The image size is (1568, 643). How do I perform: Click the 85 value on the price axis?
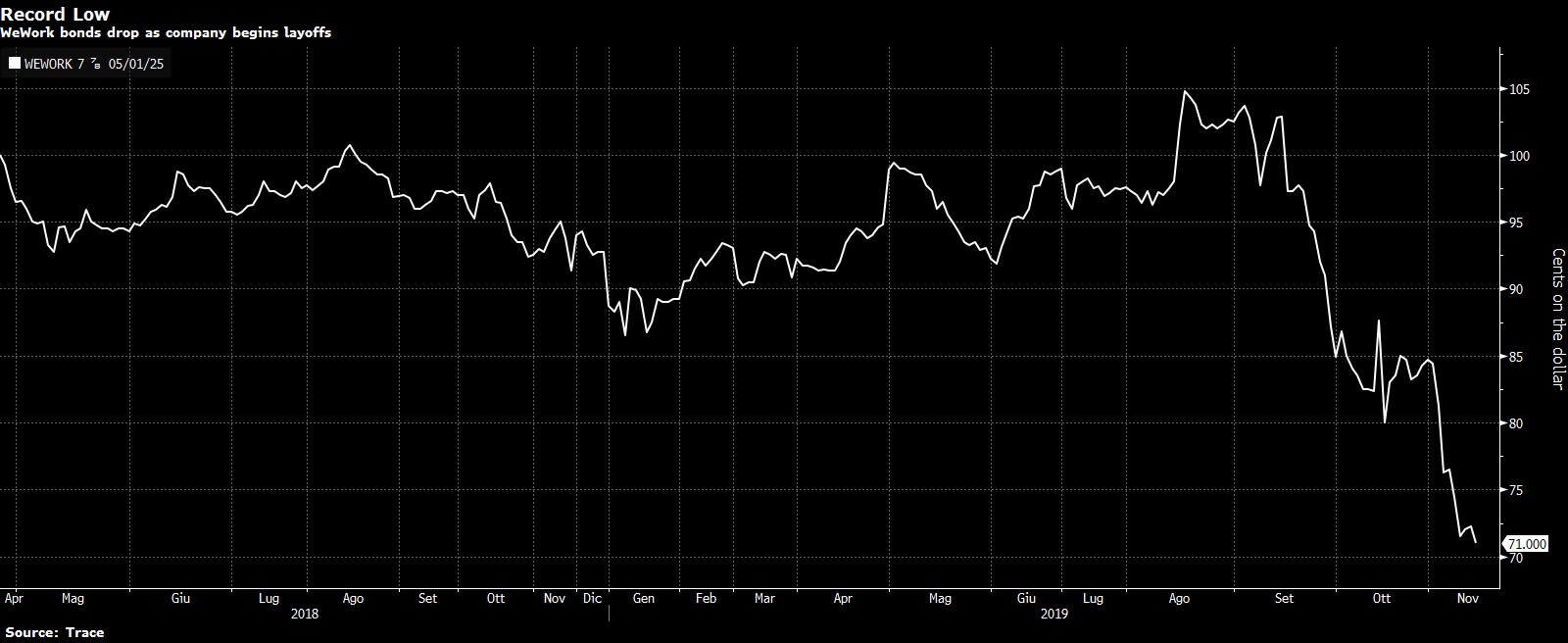(x=1518, y=357)
